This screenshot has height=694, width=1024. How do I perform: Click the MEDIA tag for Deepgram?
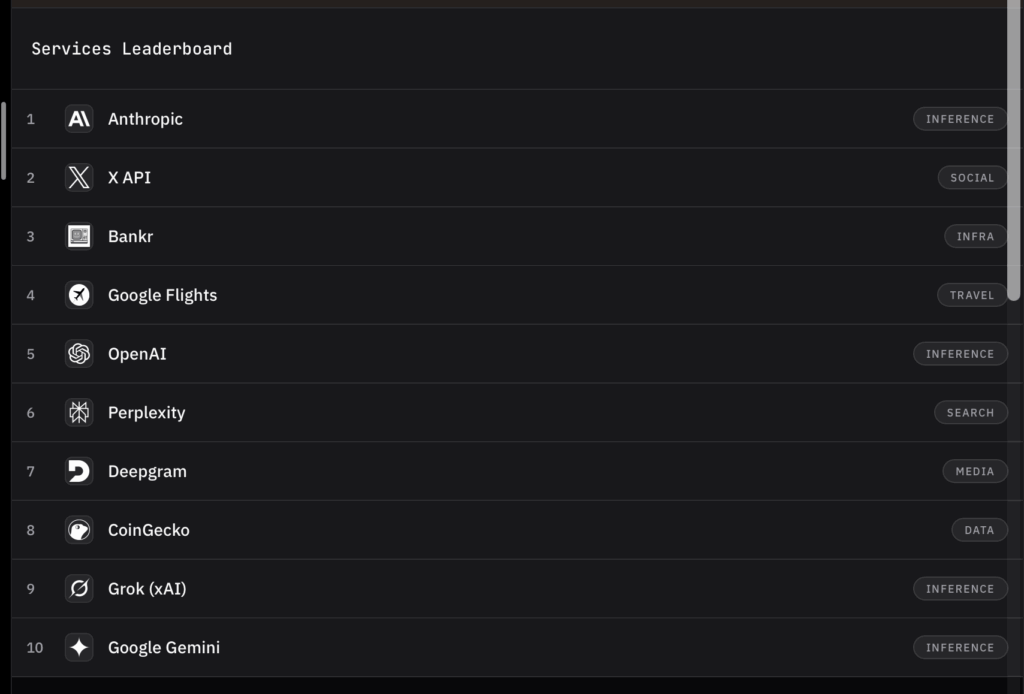point(974,471)
